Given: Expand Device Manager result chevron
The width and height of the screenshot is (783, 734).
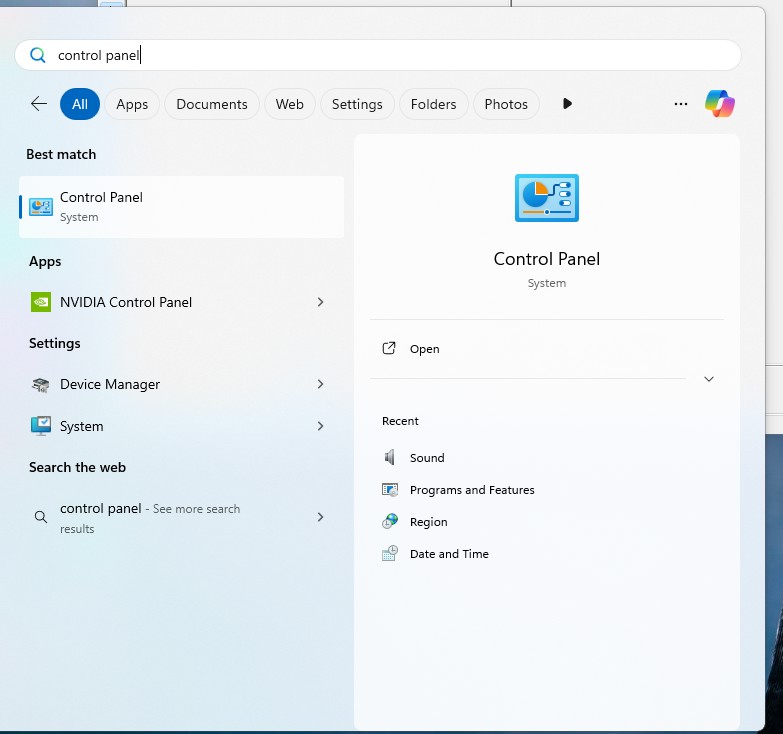Looking at the screenshot, I should (x=321, y=384).
